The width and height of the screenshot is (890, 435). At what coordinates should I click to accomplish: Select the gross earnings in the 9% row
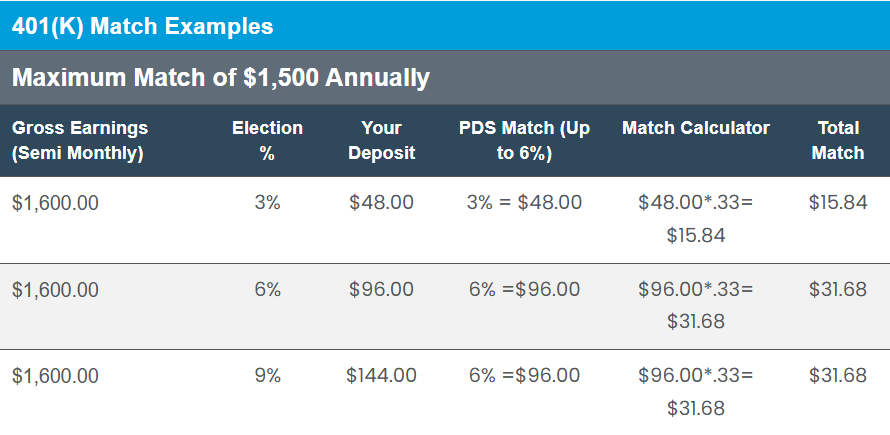(x=55, y=376)
